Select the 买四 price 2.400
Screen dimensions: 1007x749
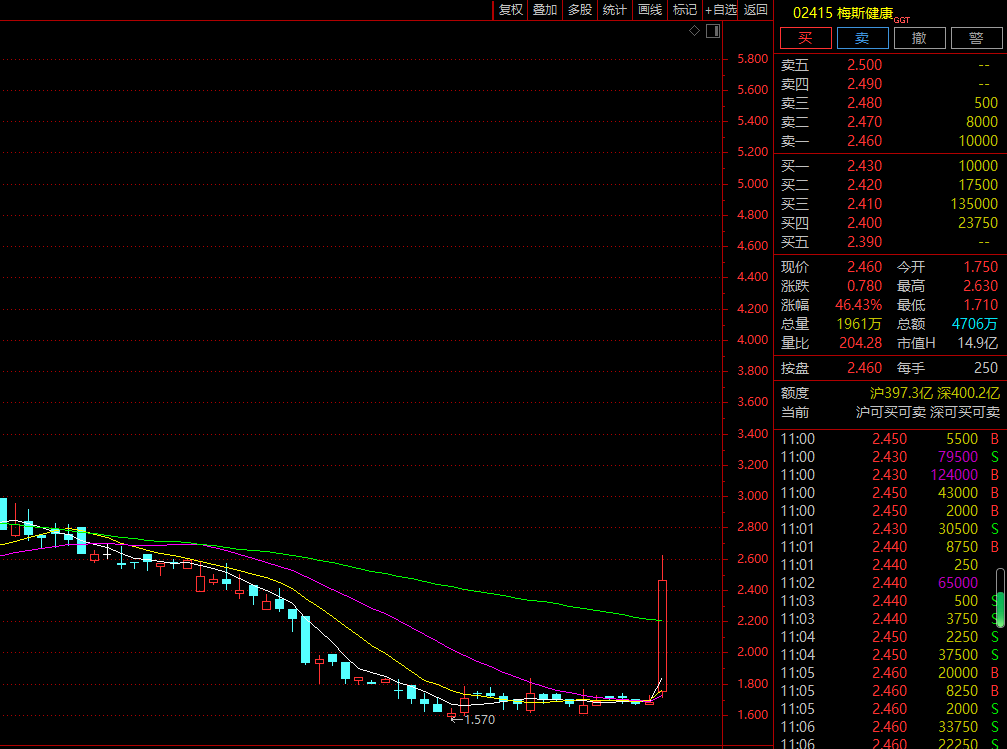(x=864, y=223)
